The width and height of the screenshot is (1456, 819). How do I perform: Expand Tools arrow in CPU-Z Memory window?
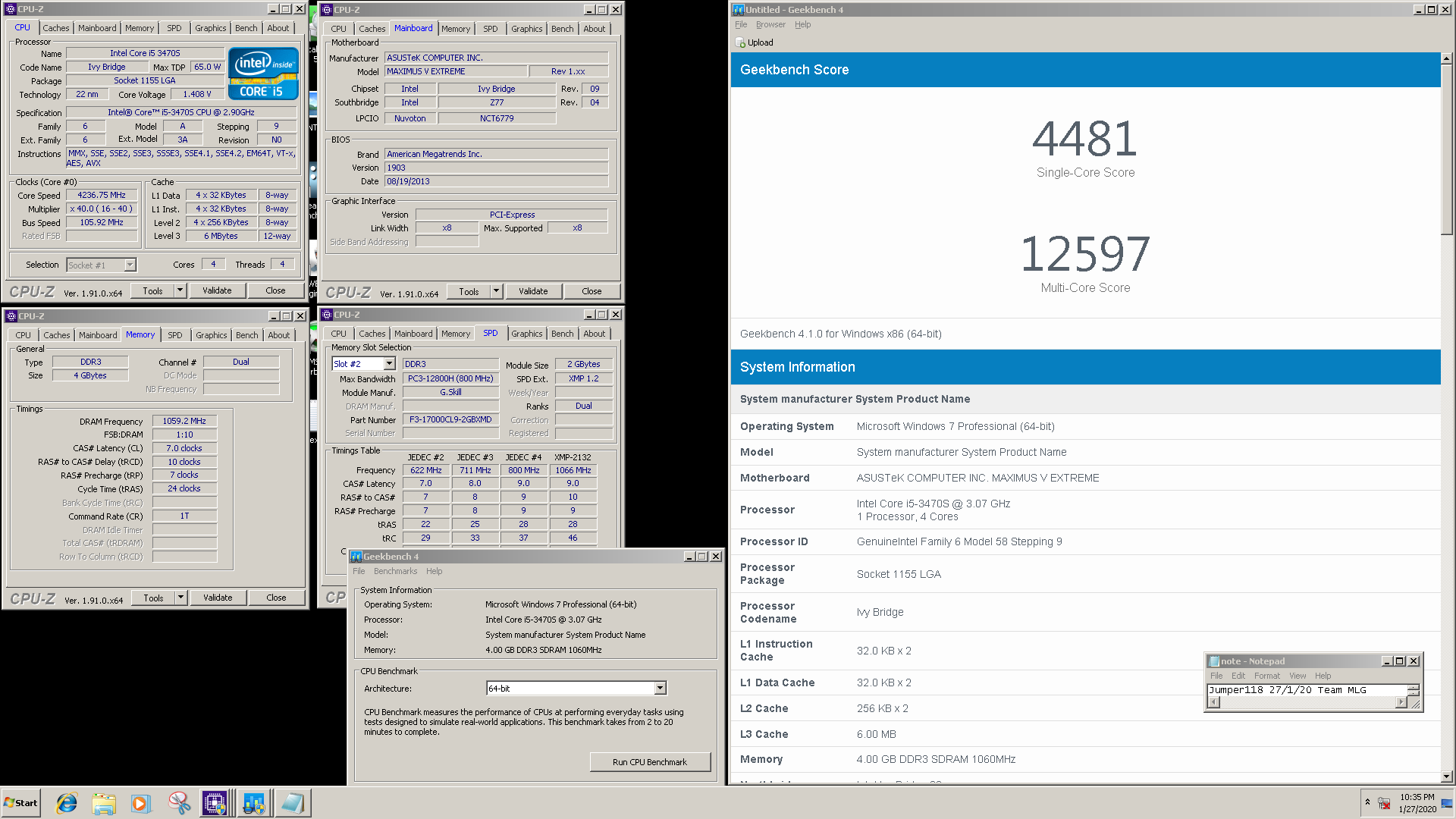tap(180, 598)
